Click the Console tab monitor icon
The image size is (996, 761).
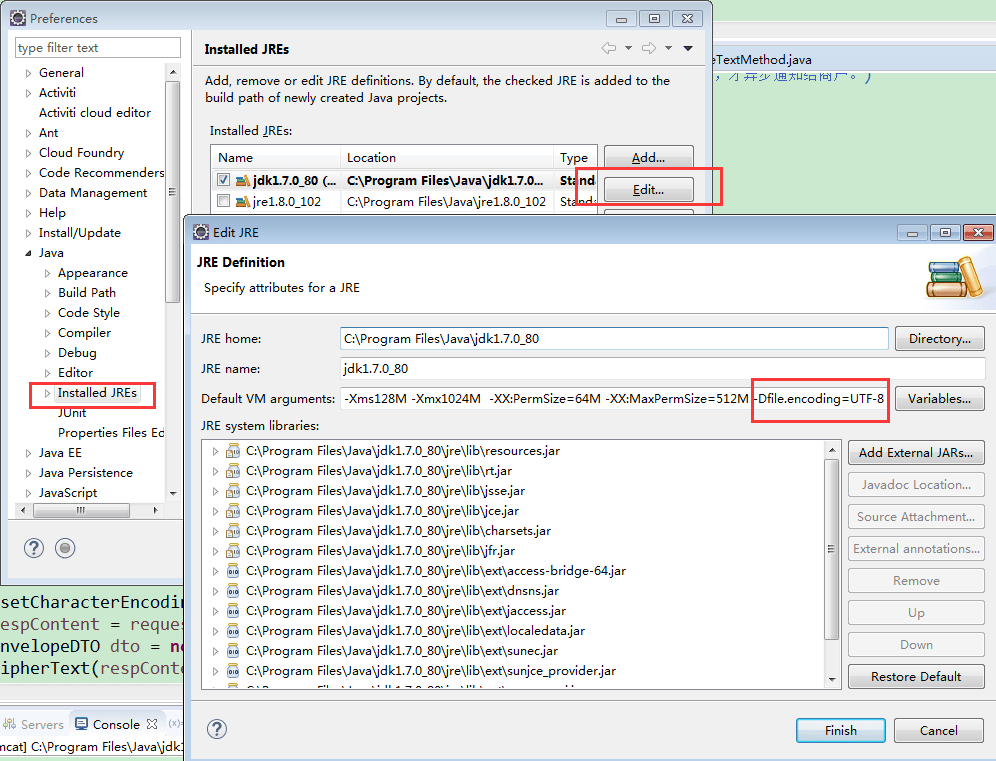click(81, 724)
